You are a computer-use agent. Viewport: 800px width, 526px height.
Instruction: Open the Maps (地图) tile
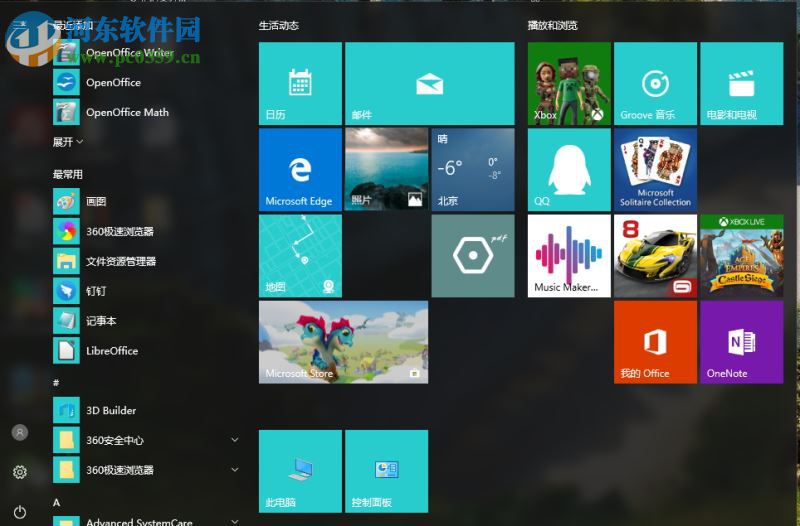click(300, 256)
